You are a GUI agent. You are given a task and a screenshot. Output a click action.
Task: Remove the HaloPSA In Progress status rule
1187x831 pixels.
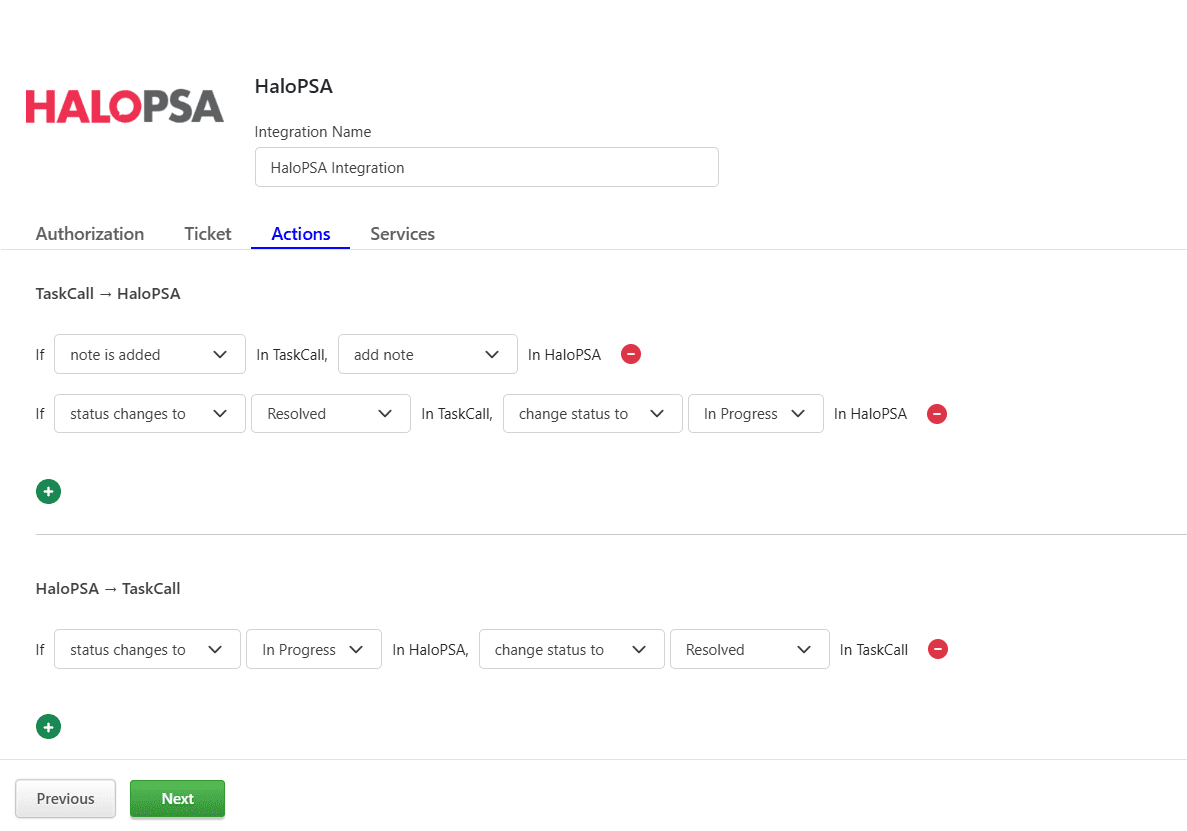[x=937, y=649]
